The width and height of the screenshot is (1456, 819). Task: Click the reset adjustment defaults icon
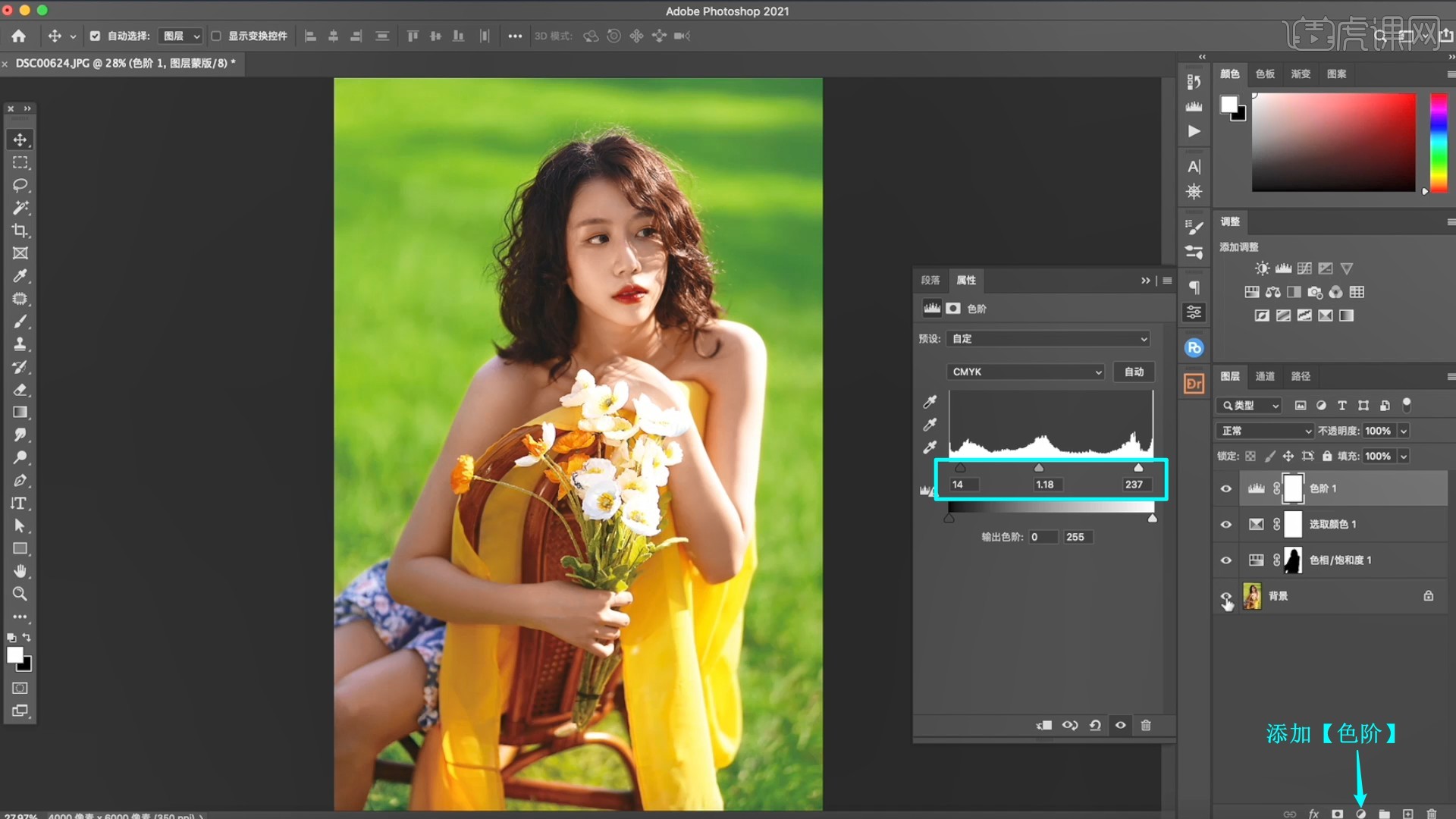[x=1095, y=725]
